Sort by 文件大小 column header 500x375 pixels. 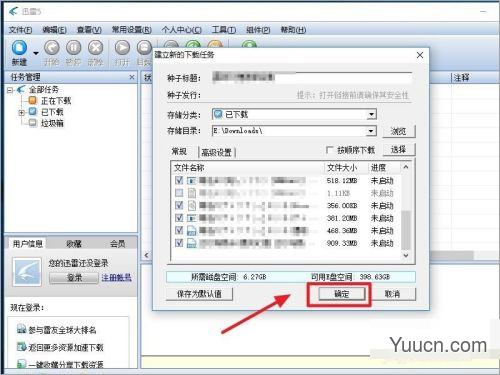[x=346, y=168]
